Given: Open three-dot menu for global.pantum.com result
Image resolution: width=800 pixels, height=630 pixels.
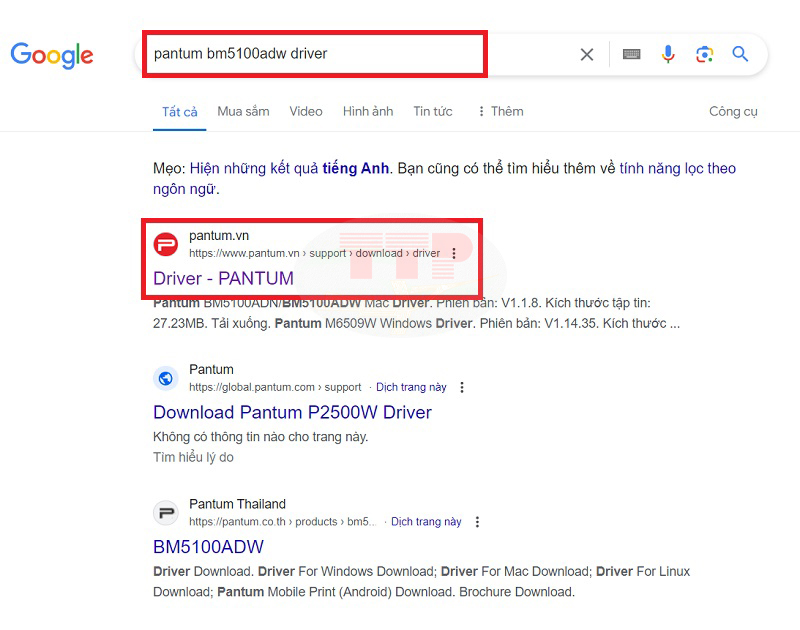Looking at the screenshot, I should click(462, 387).
